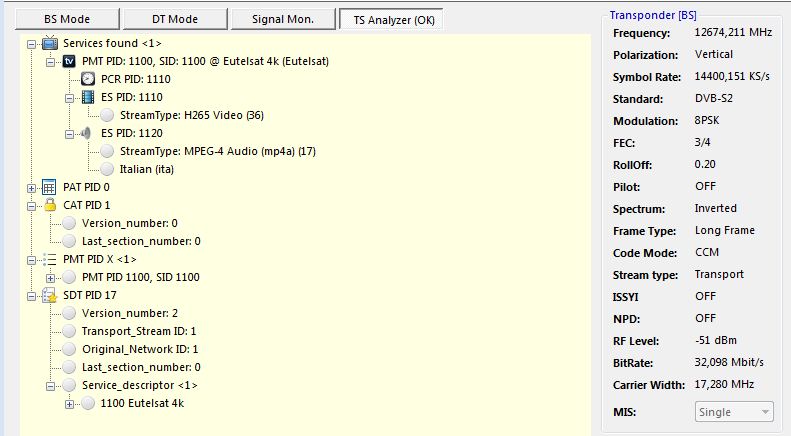Click the BitRate value 32,098 Mbit/s
791x436 pixels.
729,362
